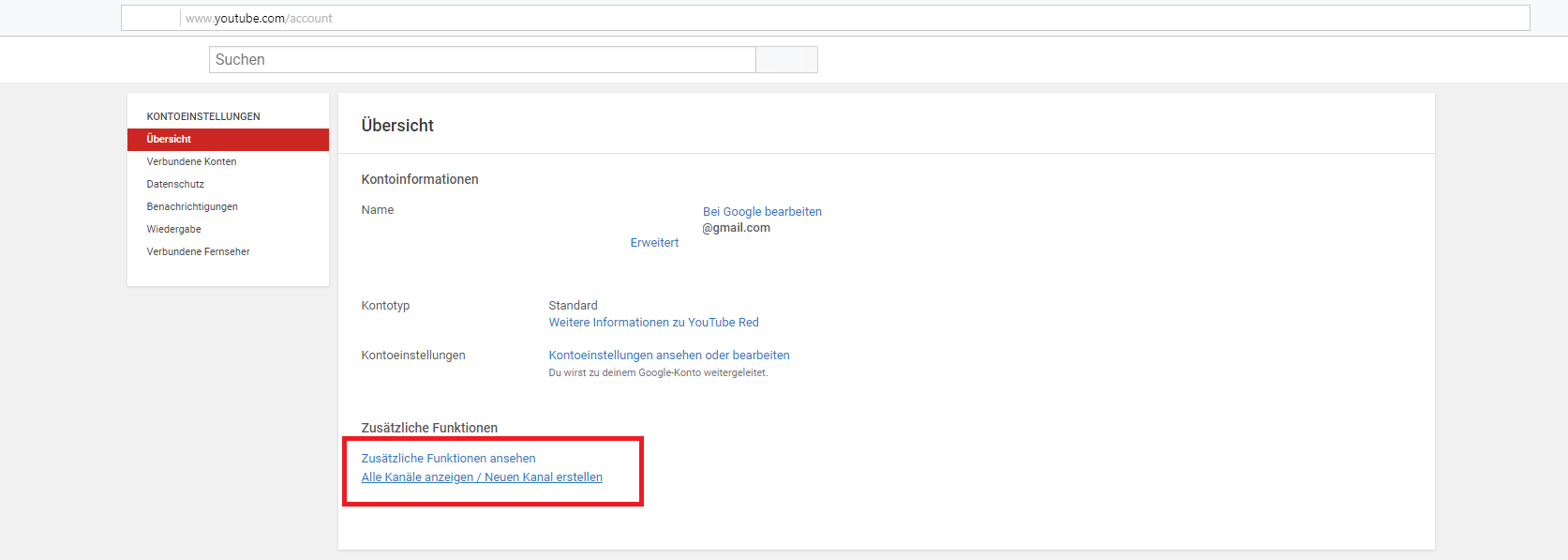Screen dimensions: 1568x560
Task: Click the Bei Google bearbeiten link
Action: pos(762,211)
